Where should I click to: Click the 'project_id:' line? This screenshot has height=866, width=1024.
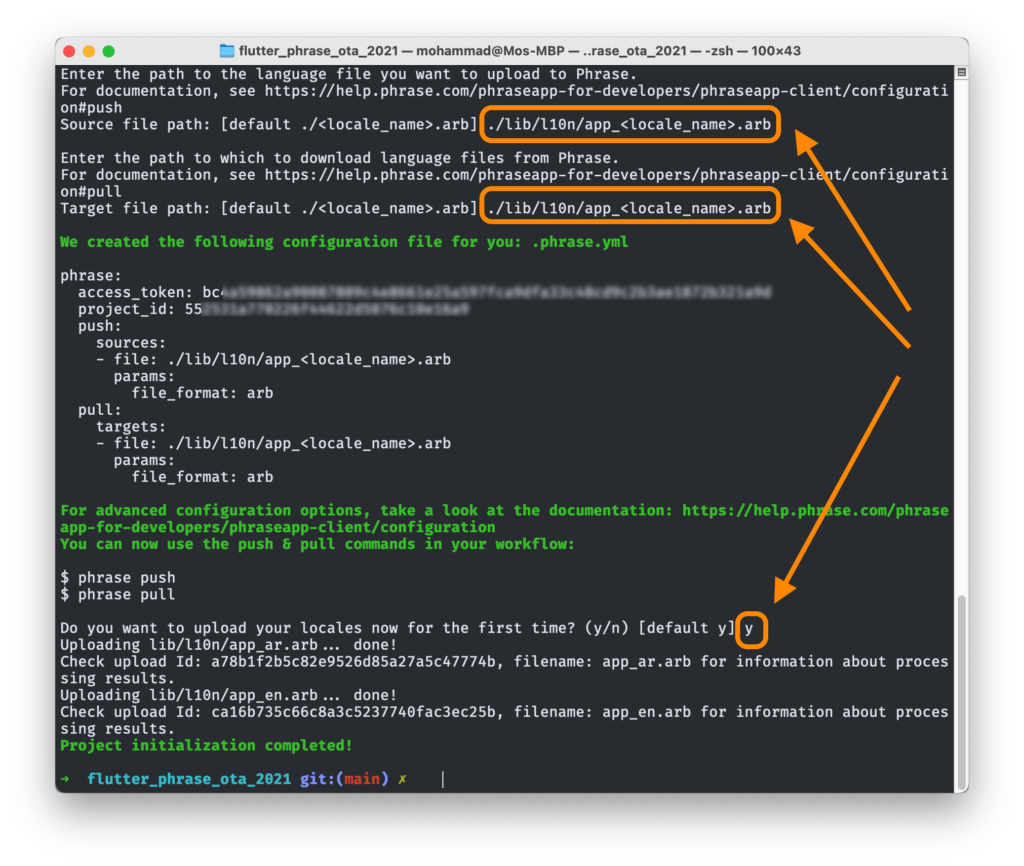point(273,309)
